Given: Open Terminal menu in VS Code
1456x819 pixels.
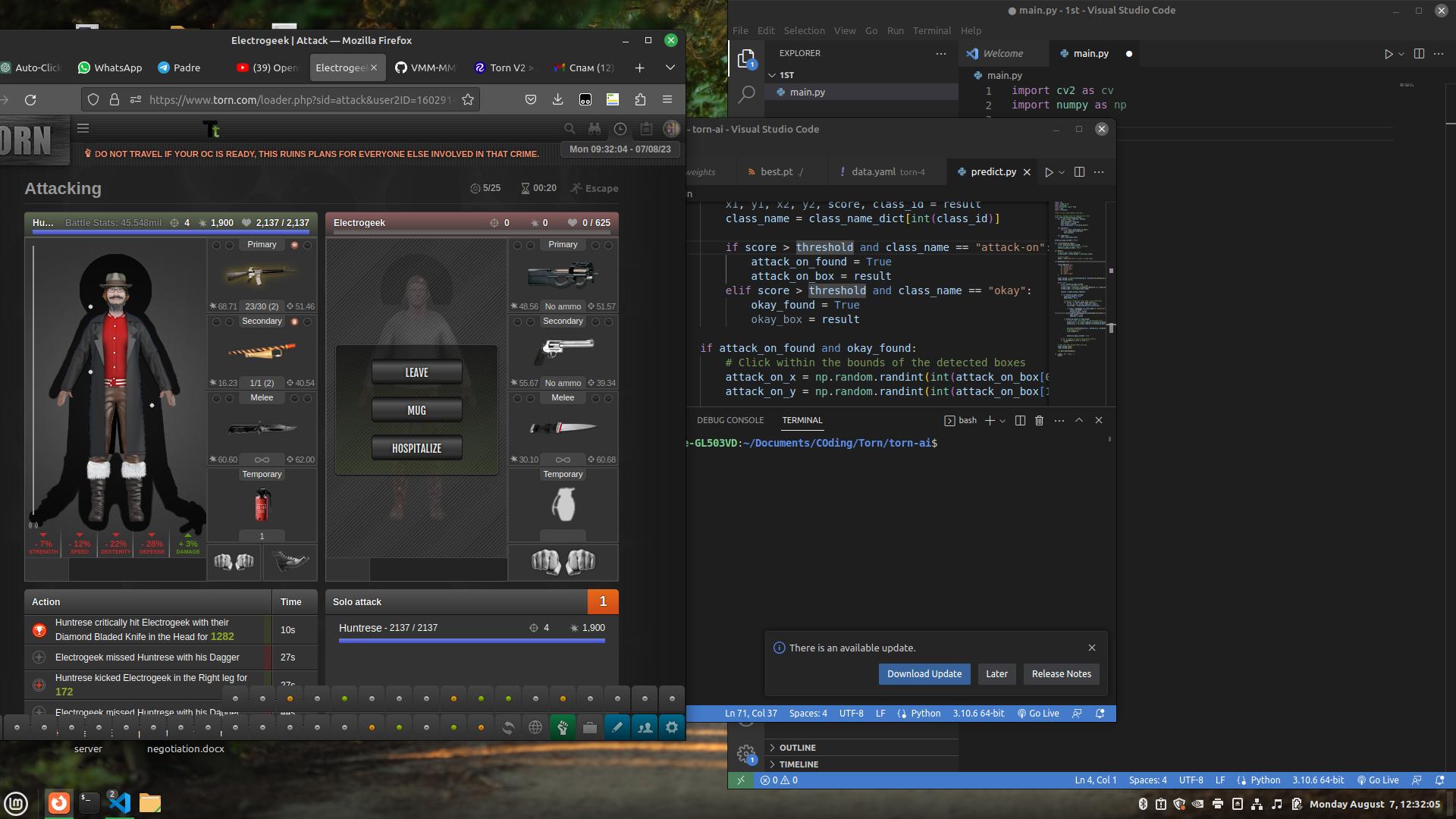Looking at the screenshot, I should pyautogui.click(x=932, y=31).
